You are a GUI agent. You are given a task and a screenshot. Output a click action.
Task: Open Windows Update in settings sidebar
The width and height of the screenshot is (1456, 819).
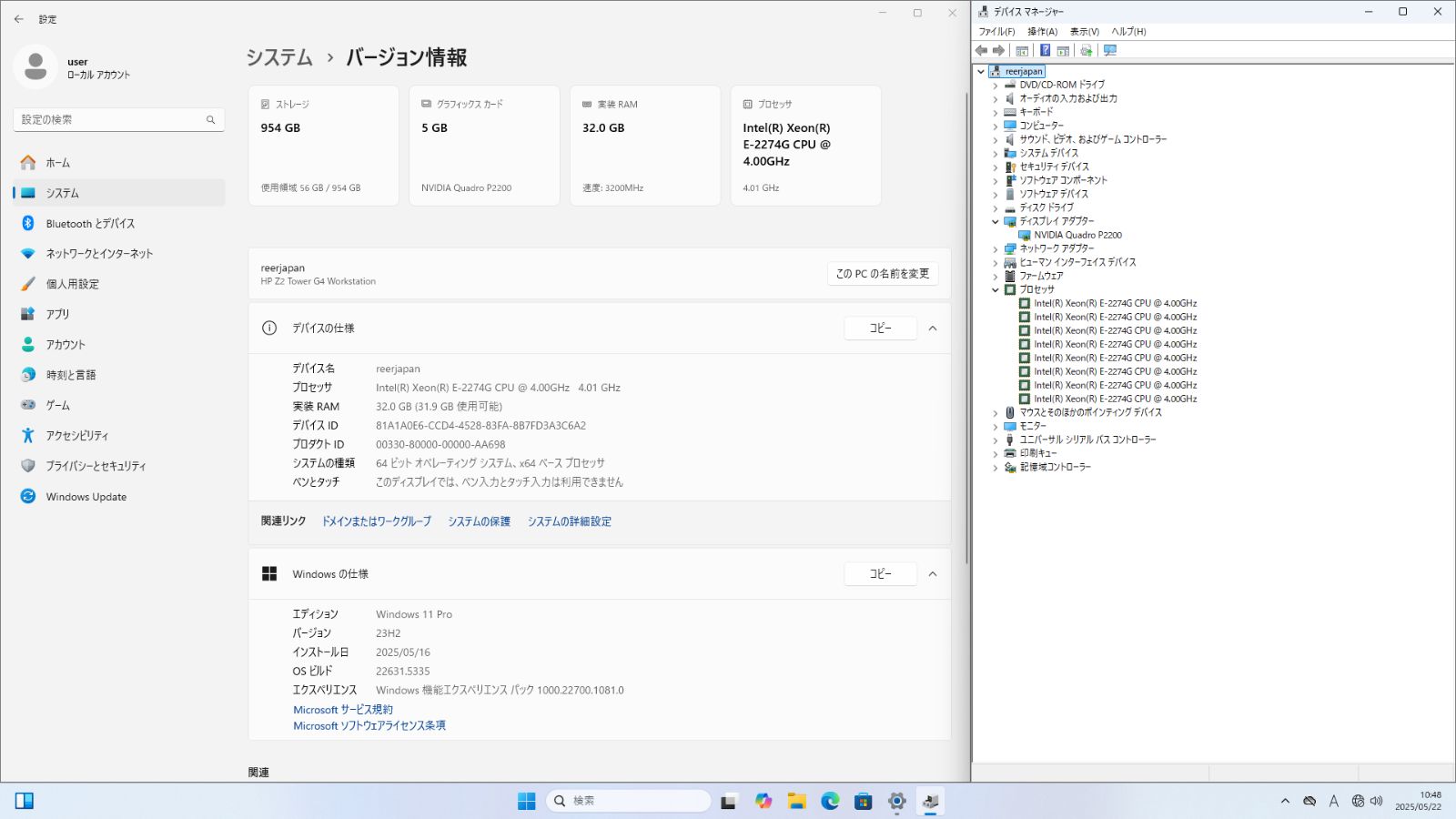[119, 497]
